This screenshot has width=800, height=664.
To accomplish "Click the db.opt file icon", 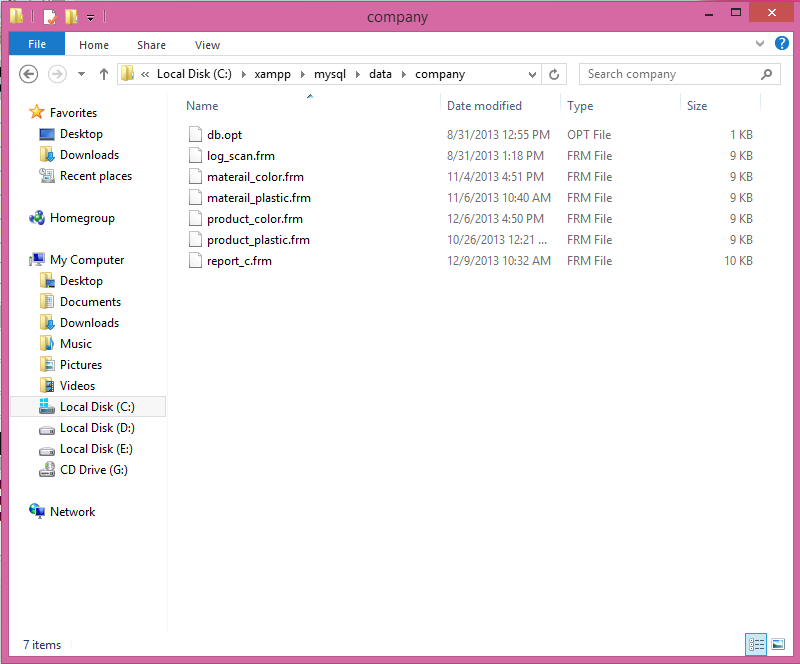I will point(195,134).
